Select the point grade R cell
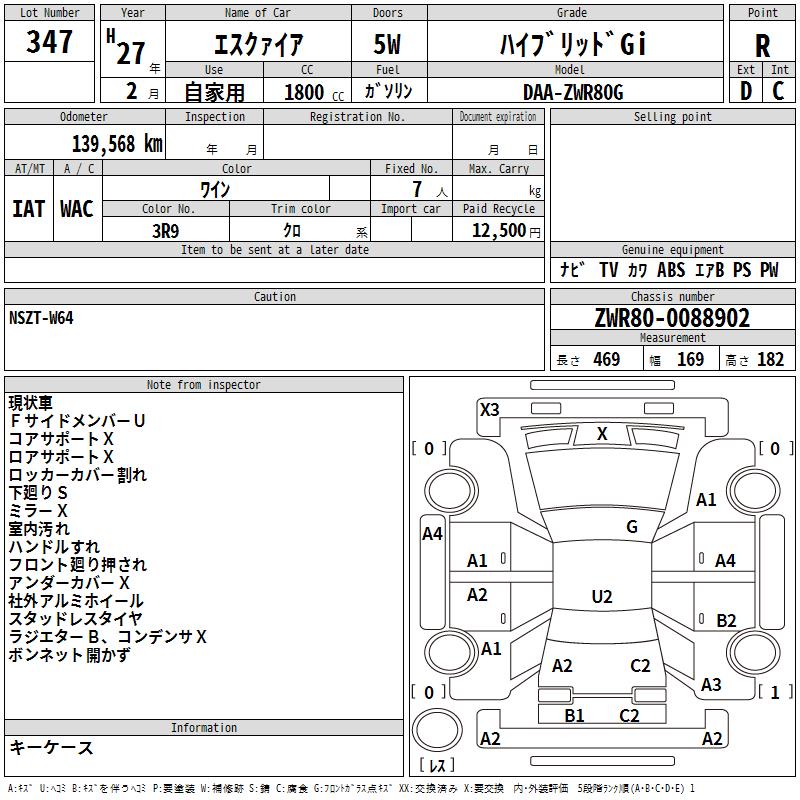 point(762,45)
